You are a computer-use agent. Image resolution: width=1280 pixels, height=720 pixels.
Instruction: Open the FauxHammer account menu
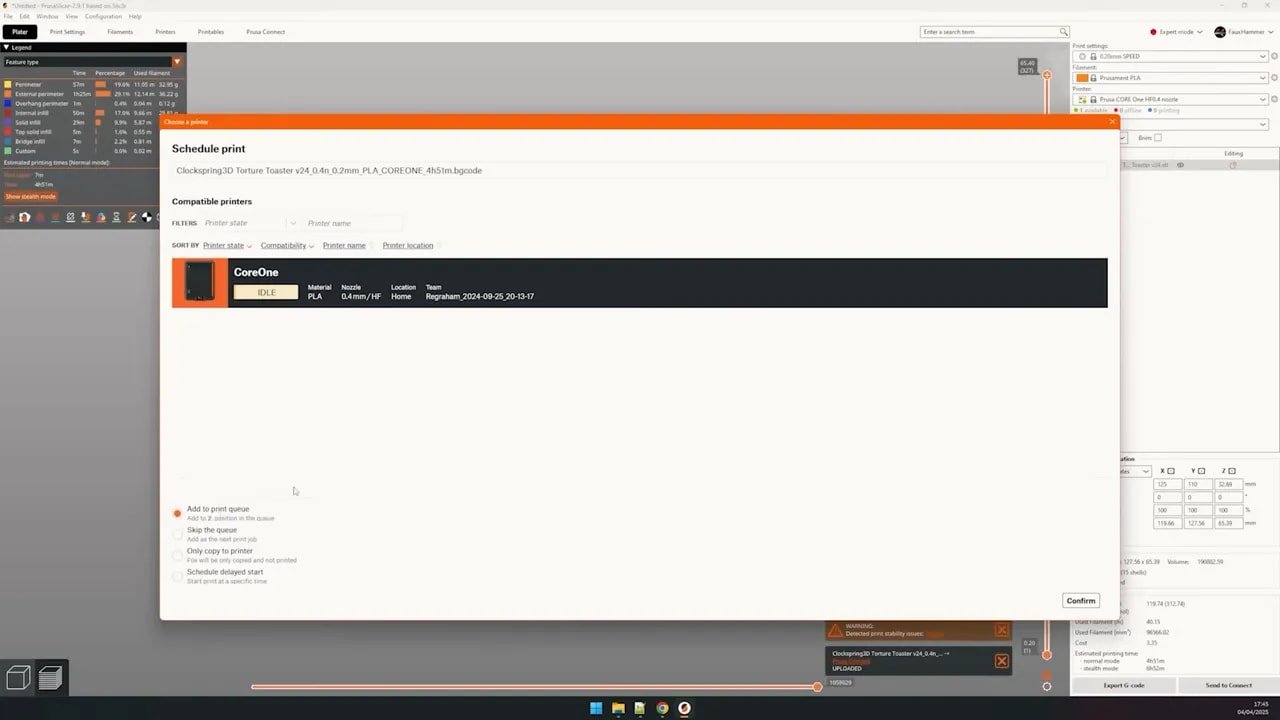(x=1244, y=32)
